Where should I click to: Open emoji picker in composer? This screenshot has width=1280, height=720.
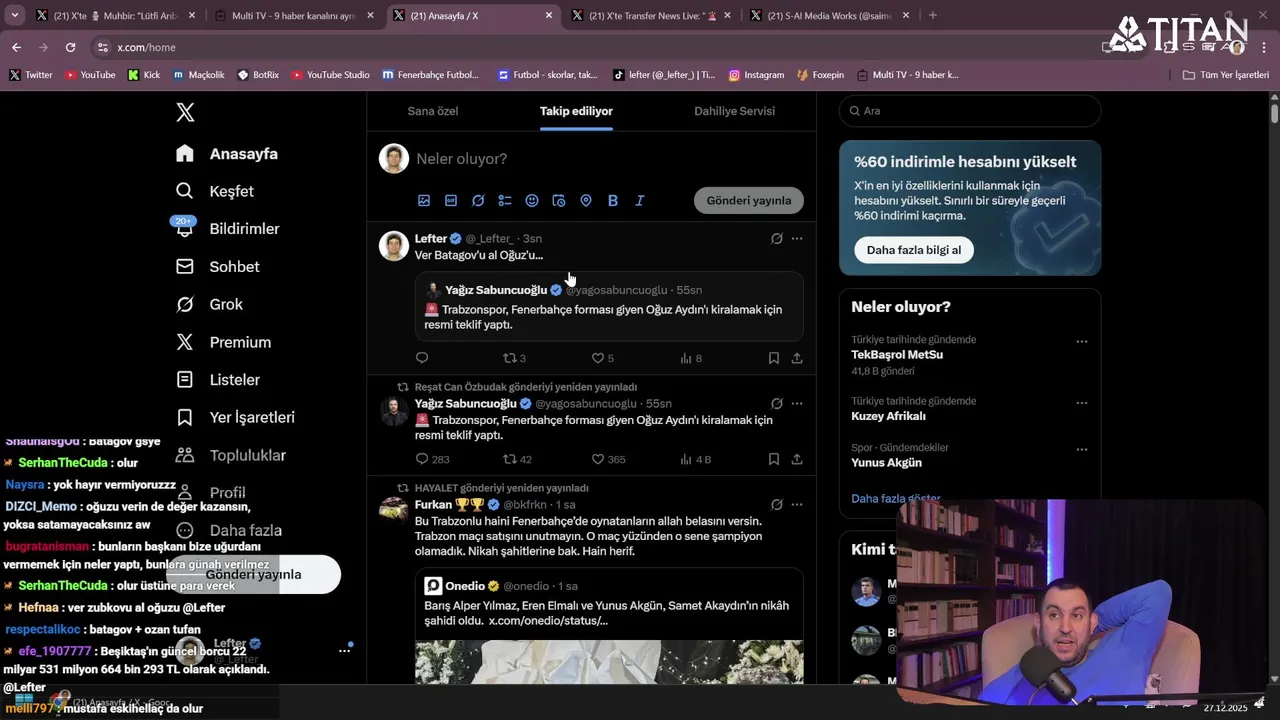[532, 201]
